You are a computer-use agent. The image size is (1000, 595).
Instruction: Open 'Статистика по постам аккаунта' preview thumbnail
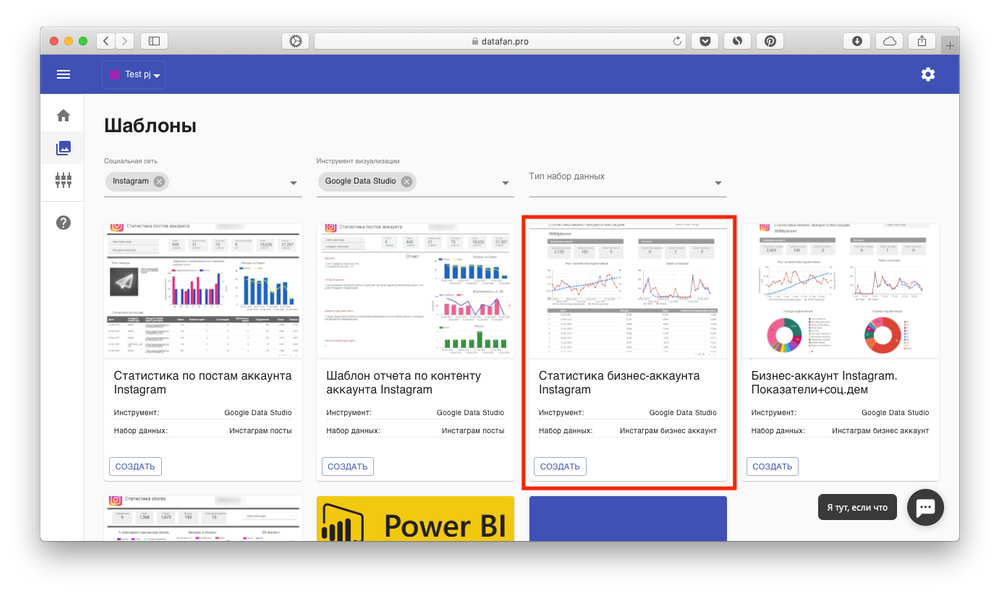(203, 291)
